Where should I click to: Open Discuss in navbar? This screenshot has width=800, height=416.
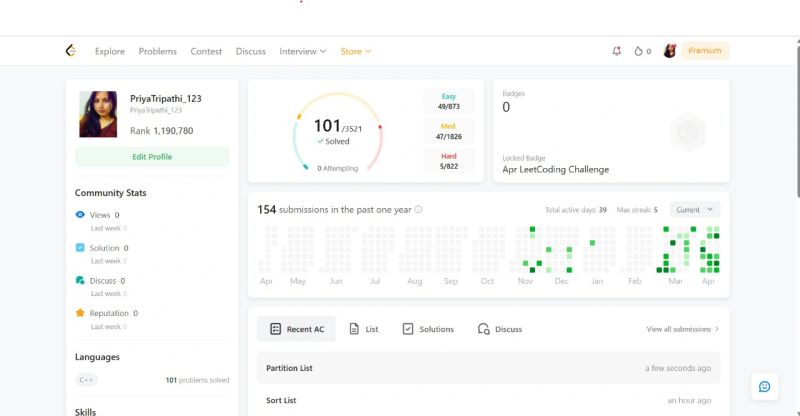point(251,51)
